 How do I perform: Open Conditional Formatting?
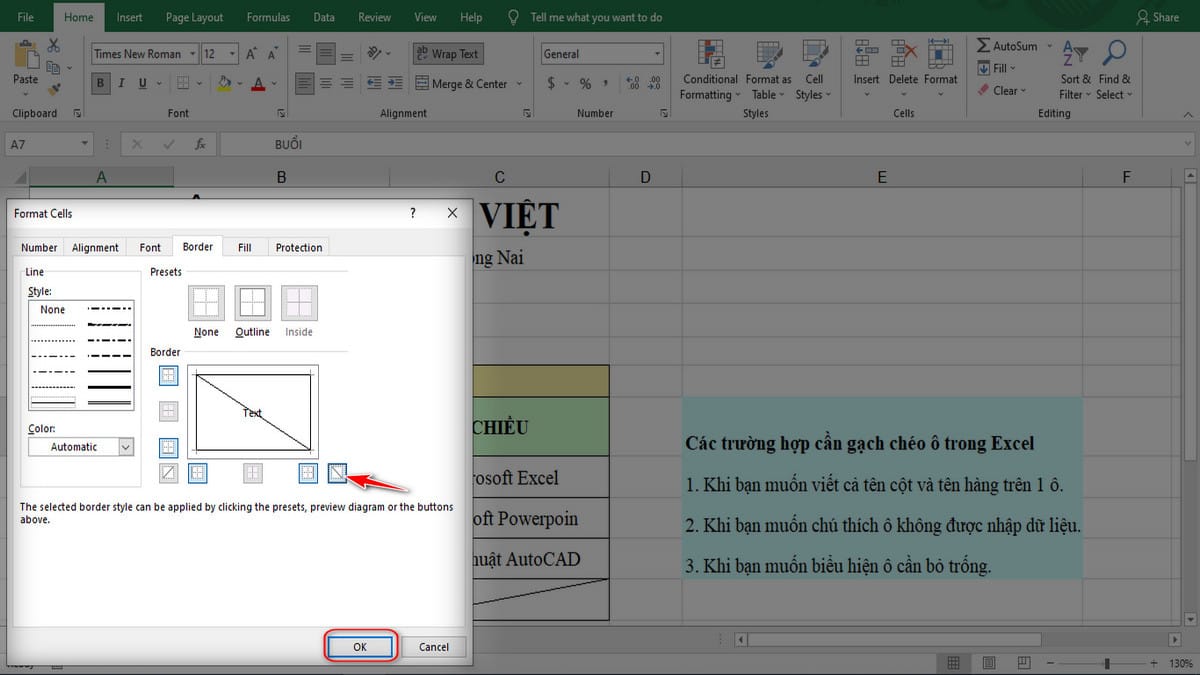click(709, 69)
